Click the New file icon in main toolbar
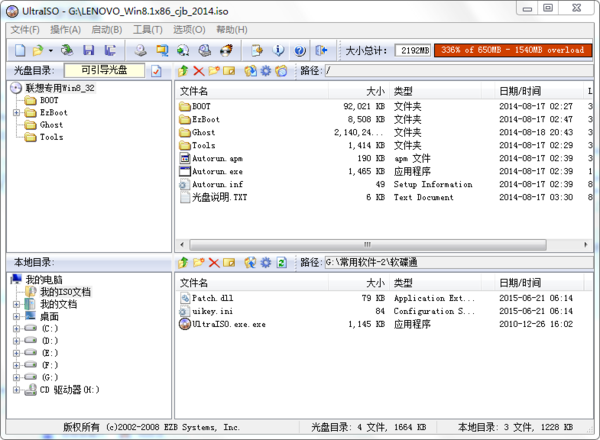 coord(19,49)
